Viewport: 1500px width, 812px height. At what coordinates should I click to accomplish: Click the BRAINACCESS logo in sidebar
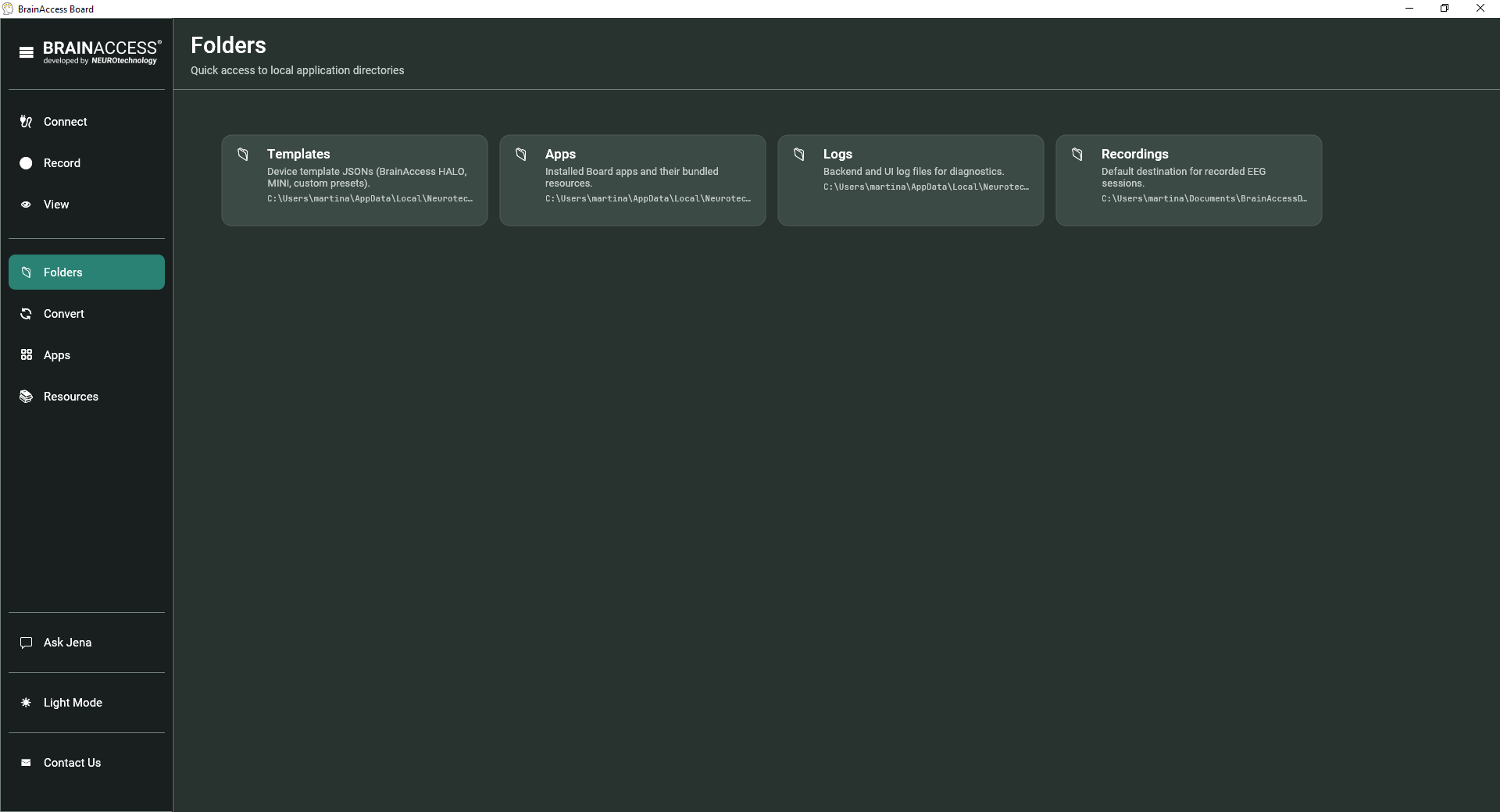click(x=102, y=52)
